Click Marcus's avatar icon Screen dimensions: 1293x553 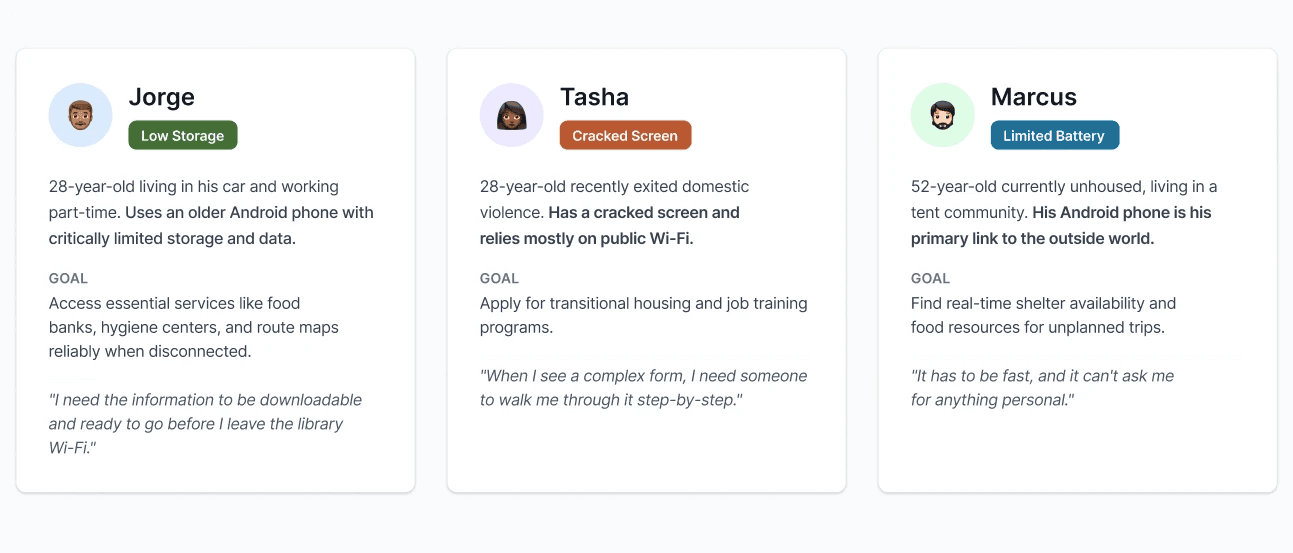click(942, 115)
